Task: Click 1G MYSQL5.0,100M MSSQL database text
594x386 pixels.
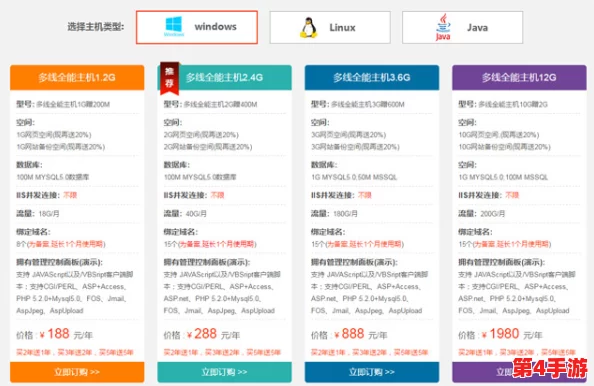Action: click(503, 177)
